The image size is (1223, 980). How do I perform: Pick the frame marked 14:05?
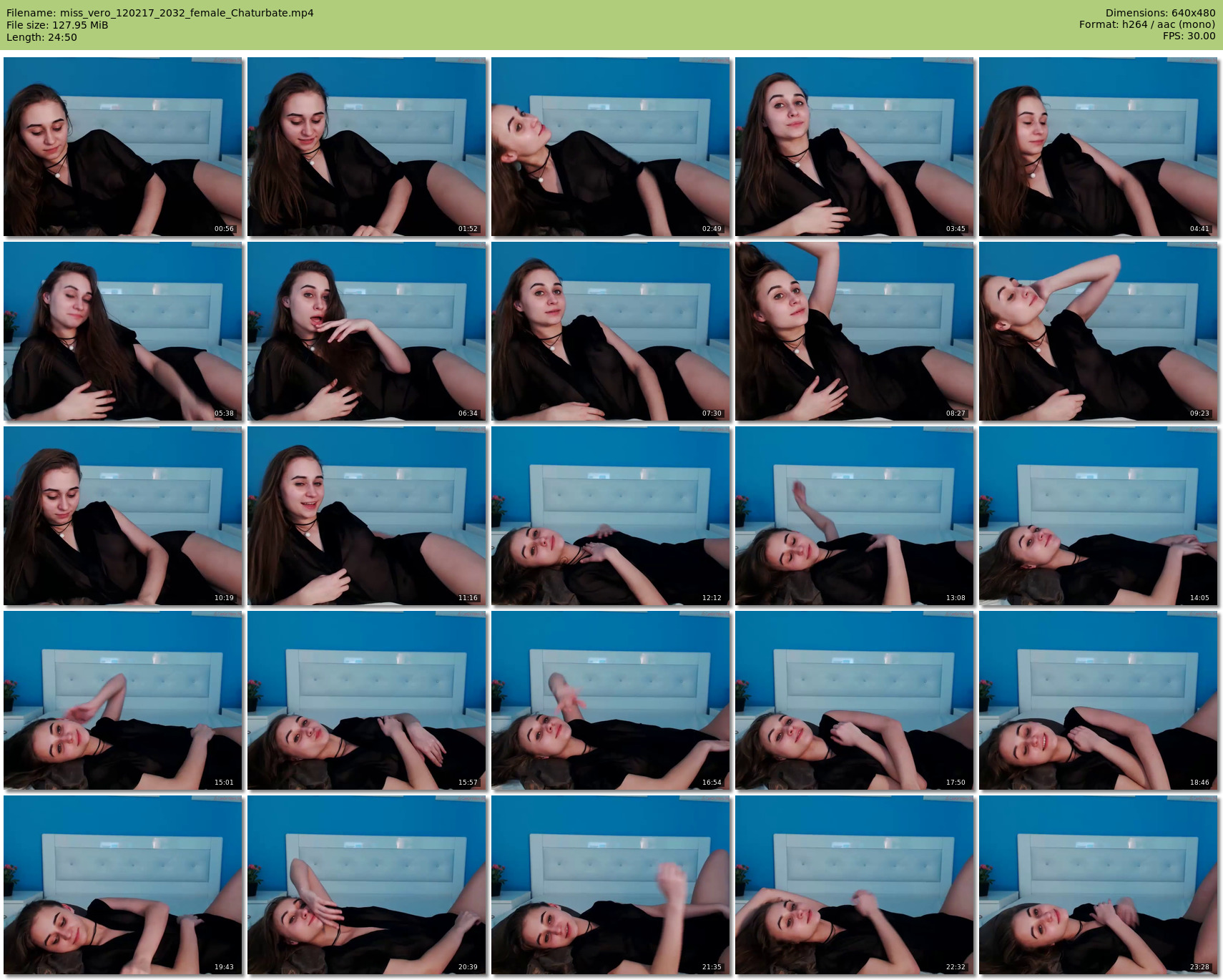1099,516
